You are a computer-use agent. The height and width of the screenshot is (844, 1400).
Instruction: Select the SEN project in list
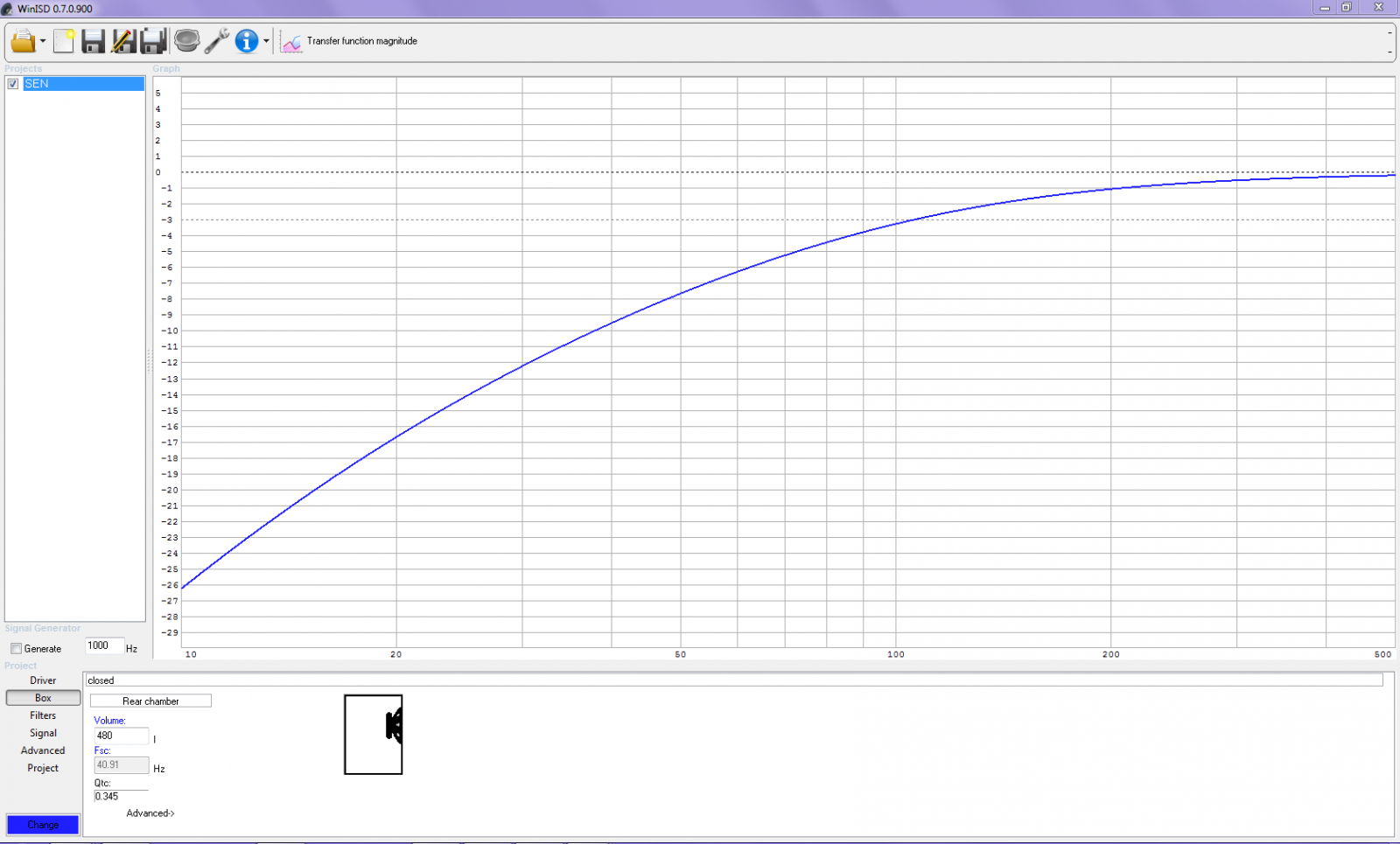[x=83, y=84]
